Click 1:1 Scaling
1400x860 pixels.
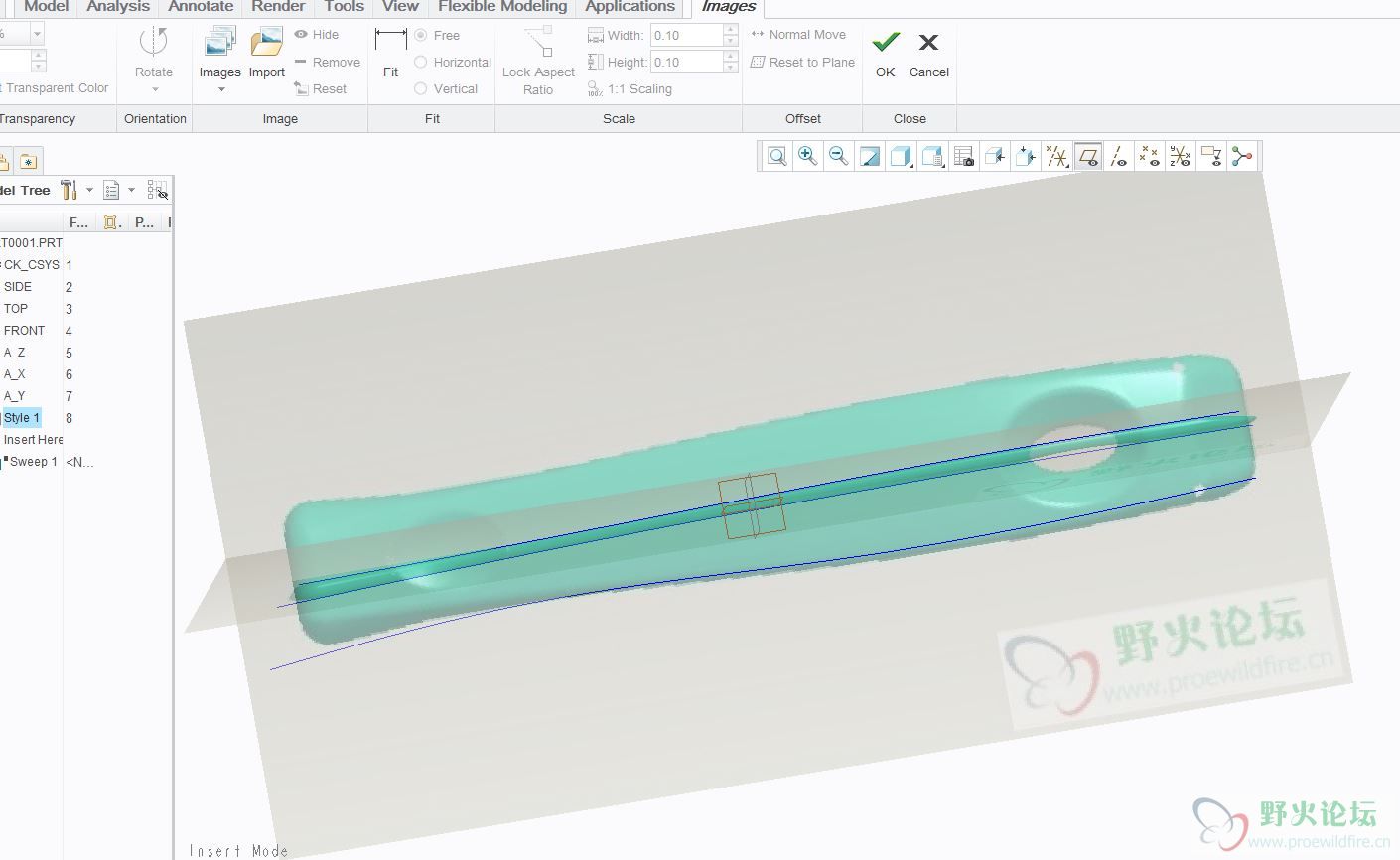pos(630,88)
